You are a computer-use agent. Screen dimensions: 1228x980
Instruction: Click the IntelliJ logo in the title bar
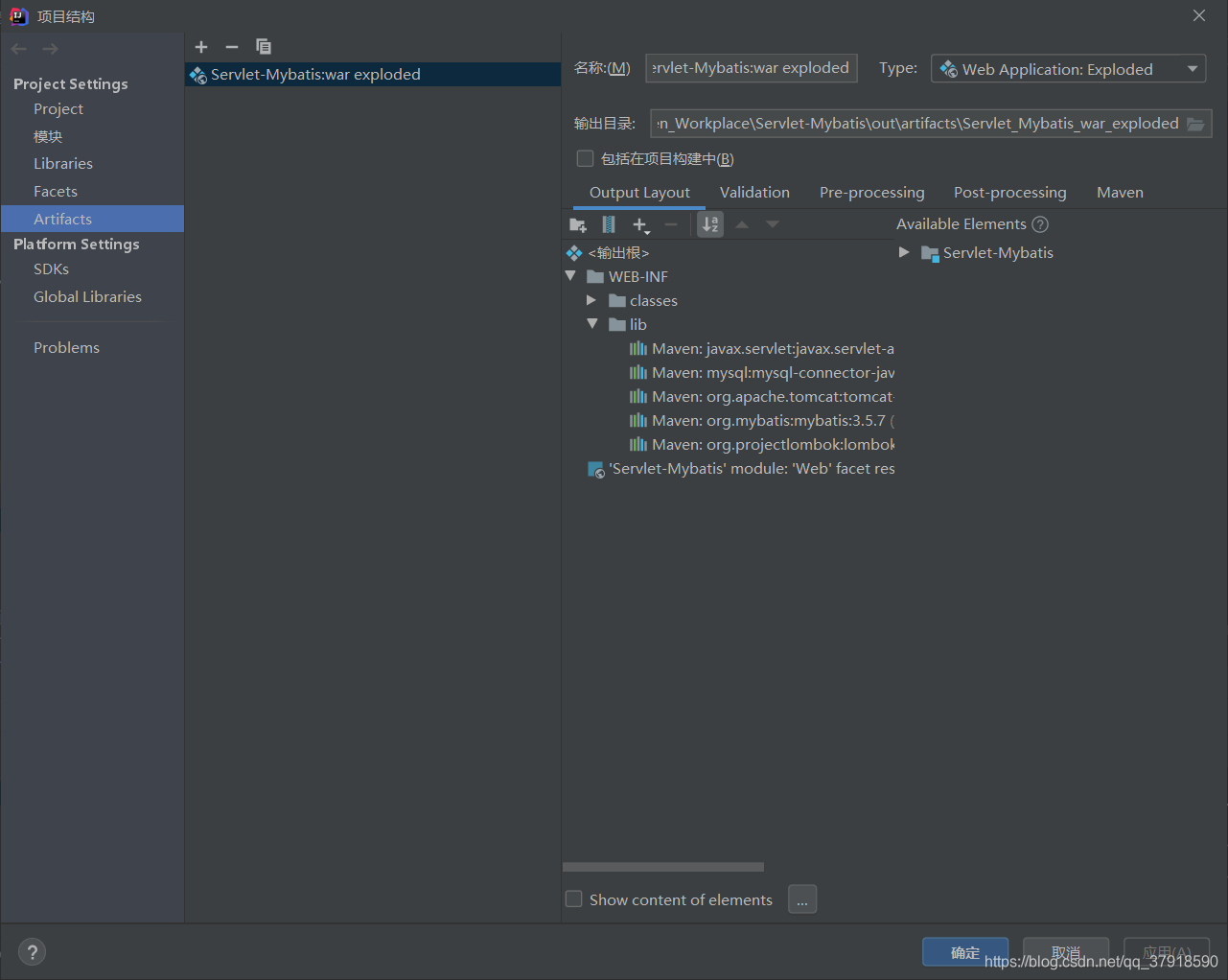point(18,16)
